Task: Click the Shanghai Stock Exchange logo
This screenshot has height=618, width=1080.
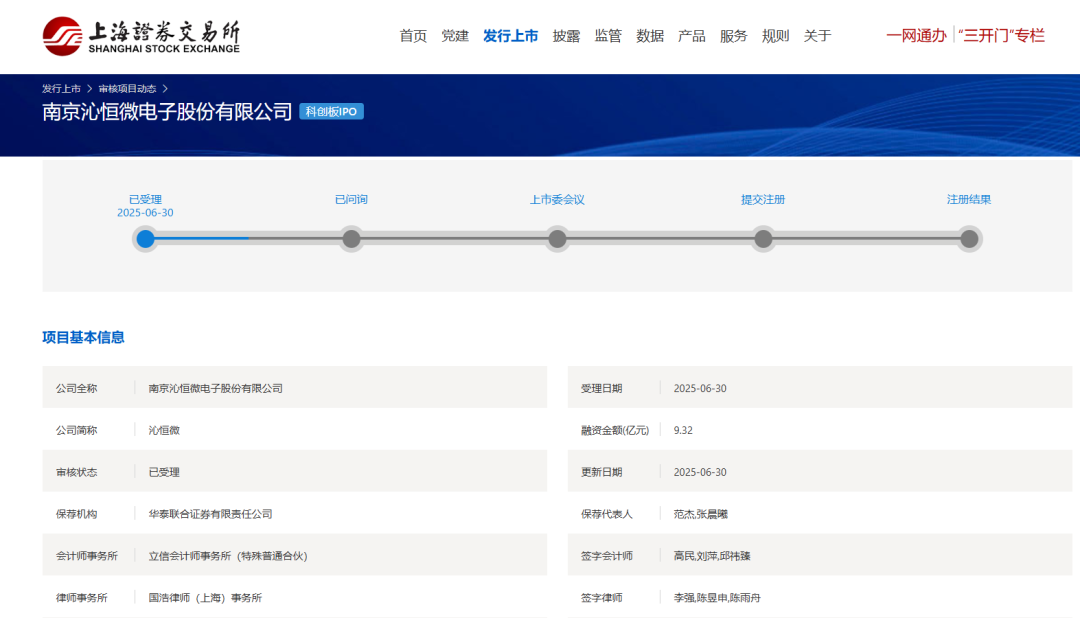Action: pyautogui.click(x=141, y=37)
